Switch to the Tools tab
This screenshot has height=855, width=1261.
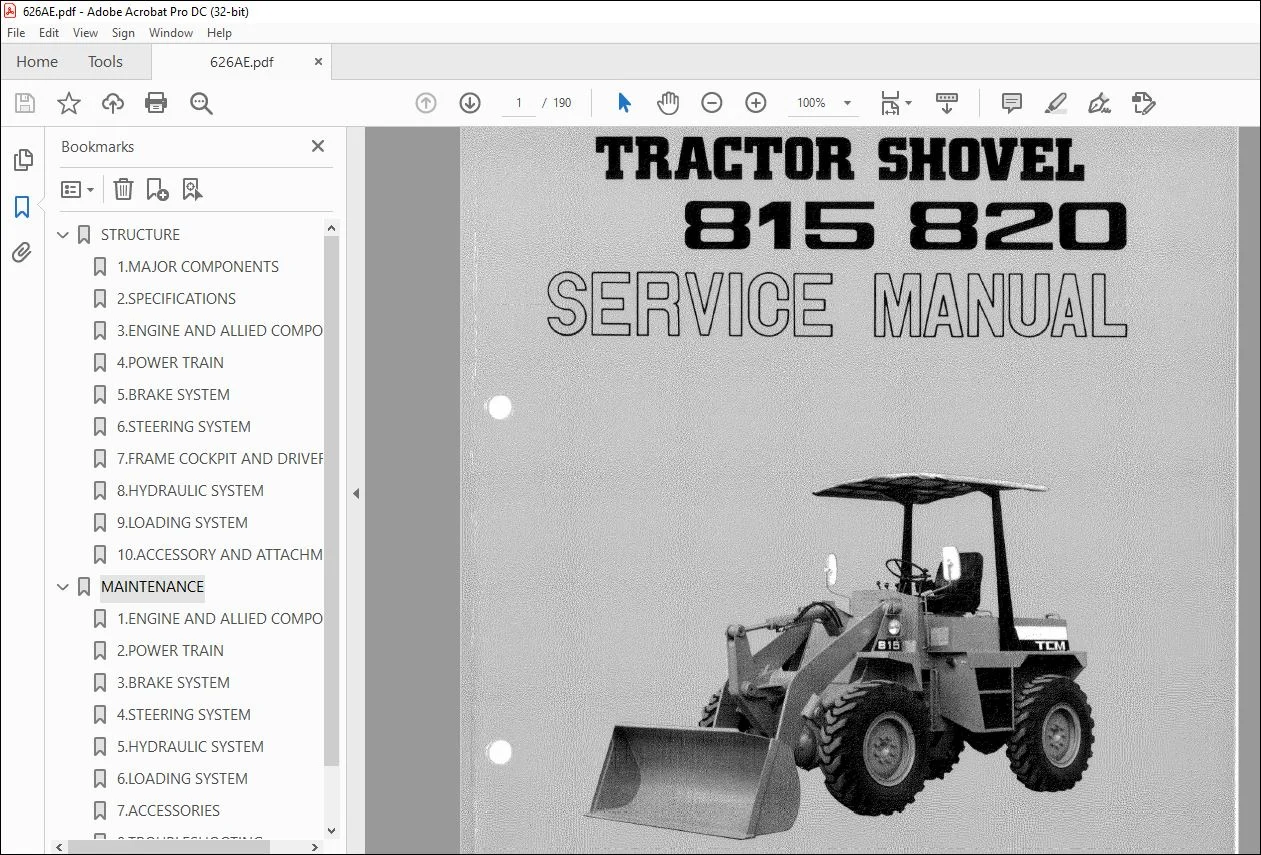click(105, 62)
